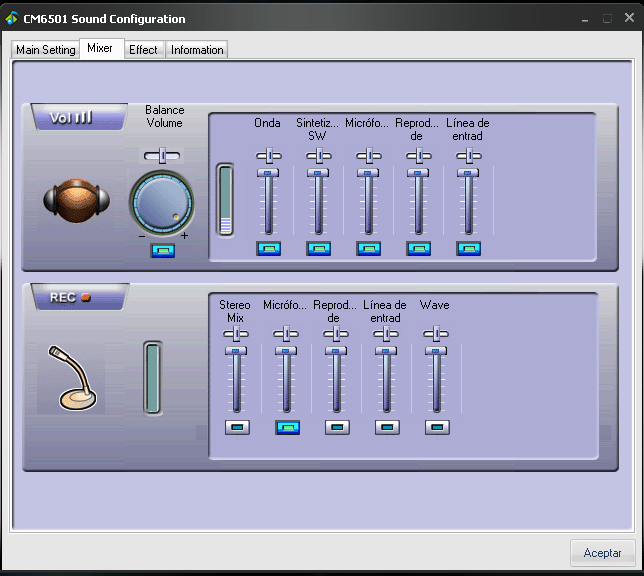The width and height of the screenshot is (644, 576).
Task: Toggle the playback Línea de entrad mute
Action: [469, 248]
